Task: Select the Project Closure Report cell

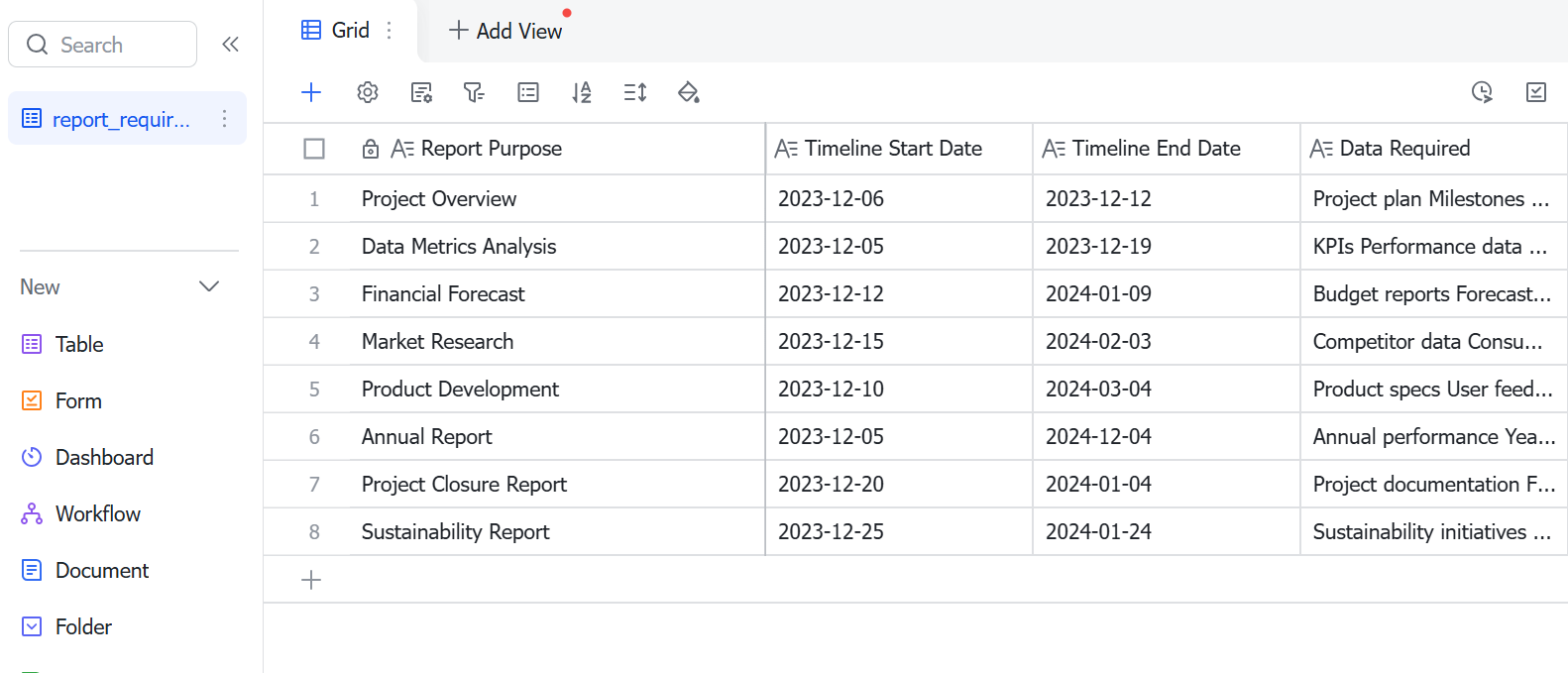Action: (557, 485)
